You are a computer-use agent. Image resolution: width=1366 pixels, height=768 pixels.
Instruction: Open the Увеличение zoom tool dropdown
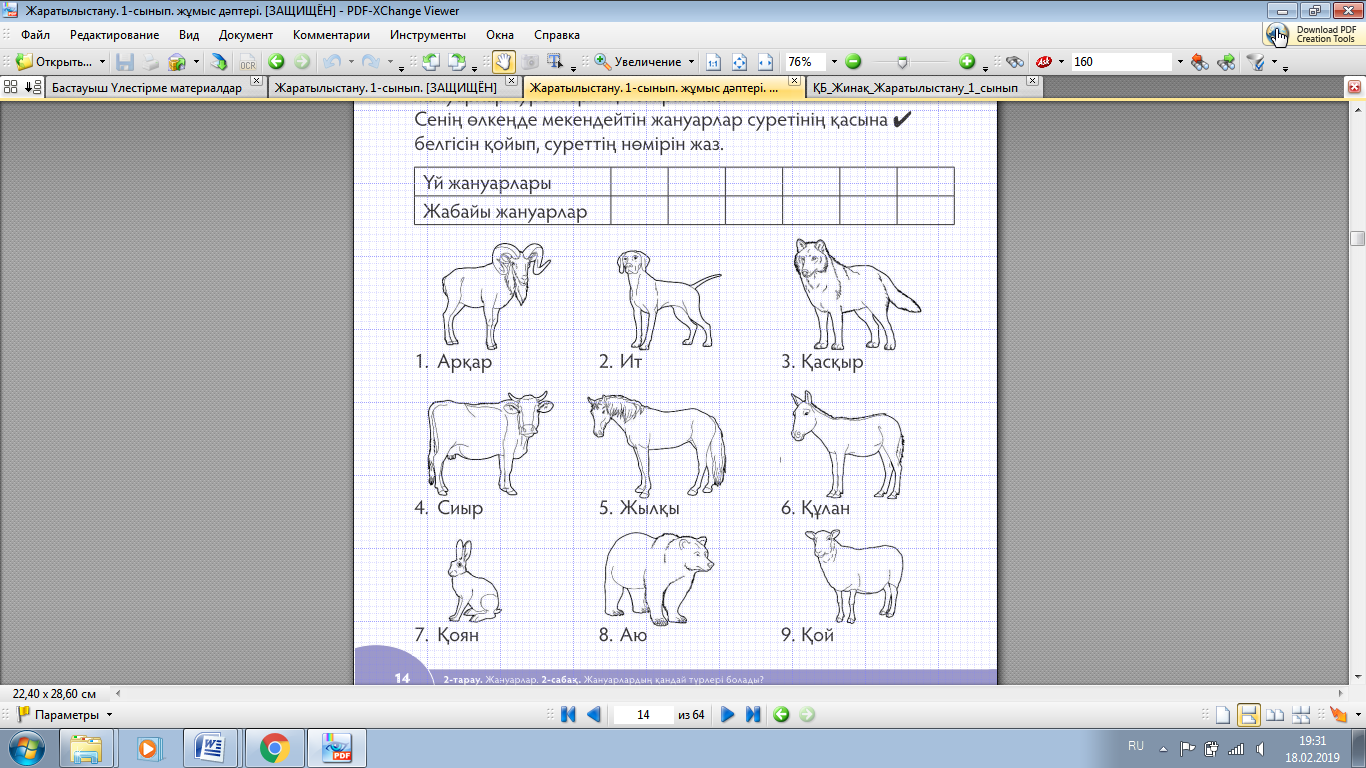[x=691, y=62]
